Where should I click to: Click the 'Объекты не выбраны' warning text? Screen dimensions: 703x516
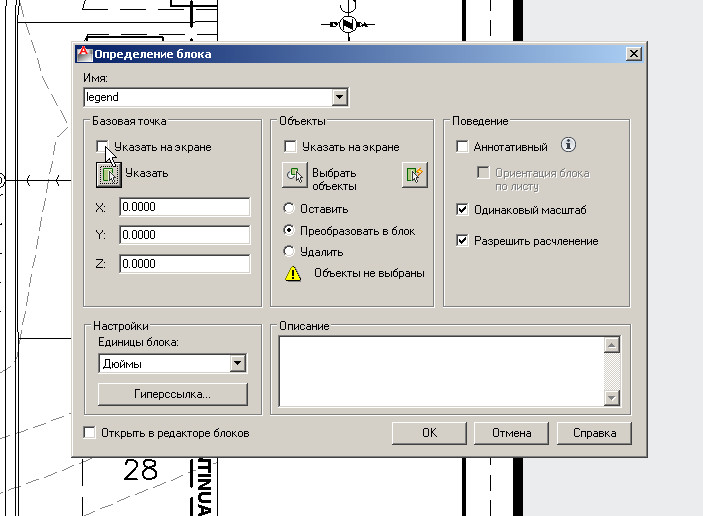tap(369, 273)
